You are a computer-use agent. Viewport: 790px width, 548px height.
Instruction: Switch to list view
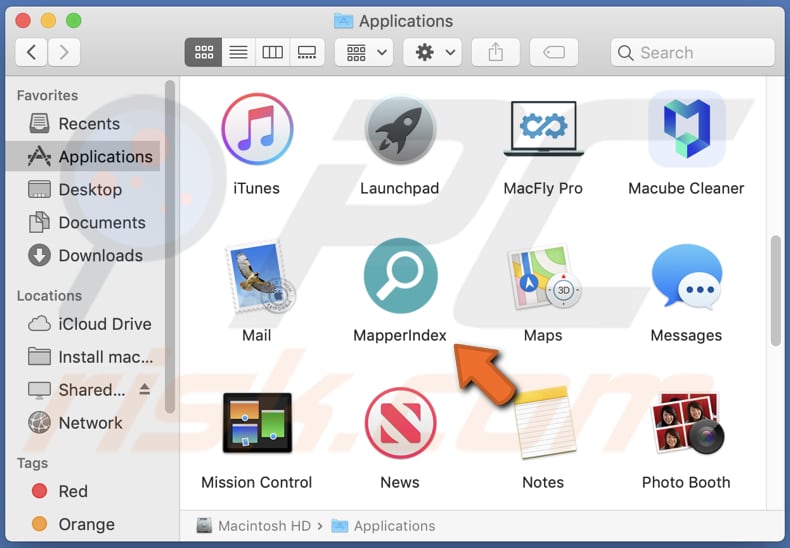click(238, 52)
